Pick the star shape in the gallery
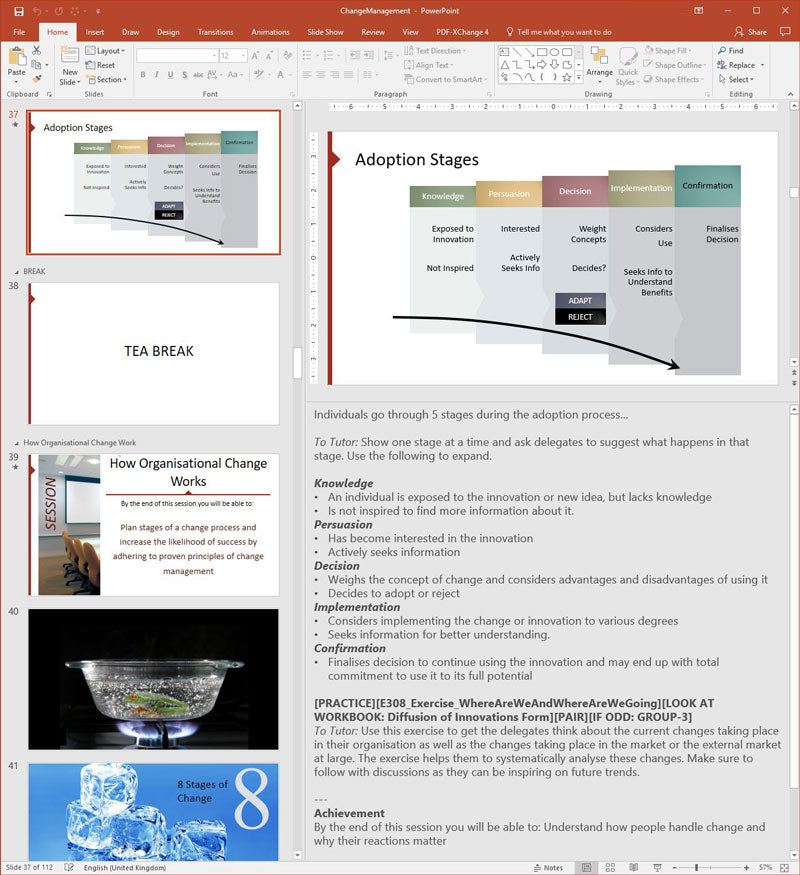 [567, 77]
